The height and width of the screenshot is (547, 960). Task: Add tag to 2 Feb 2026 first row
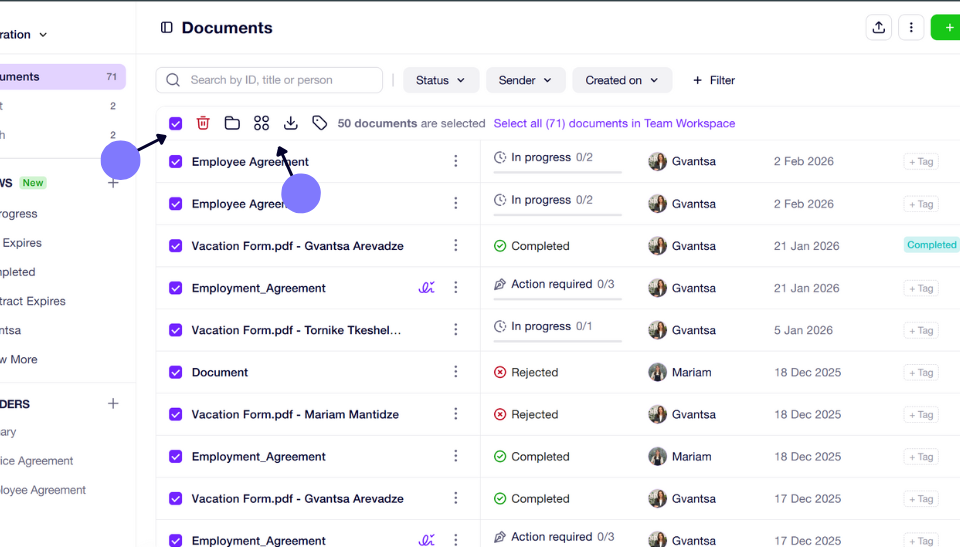point(921,162)
